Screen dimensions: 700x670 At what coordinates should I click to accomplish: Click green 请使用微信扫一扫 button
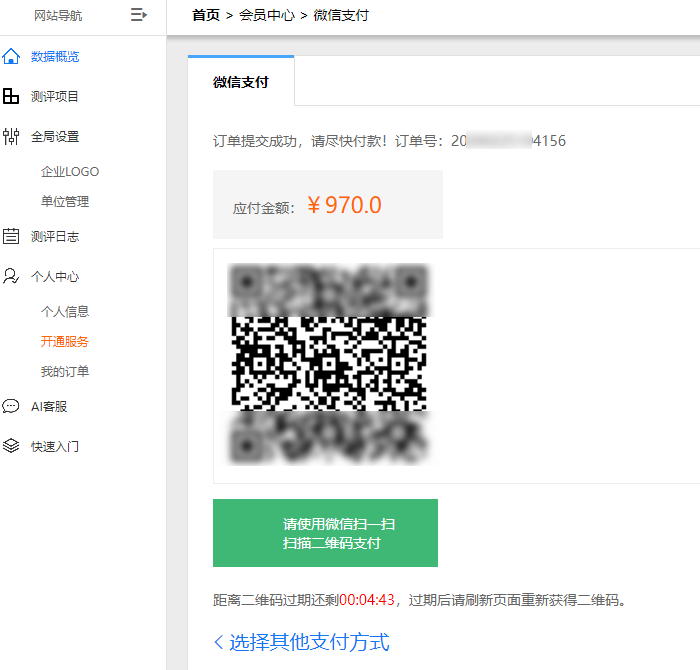point(325,533)
